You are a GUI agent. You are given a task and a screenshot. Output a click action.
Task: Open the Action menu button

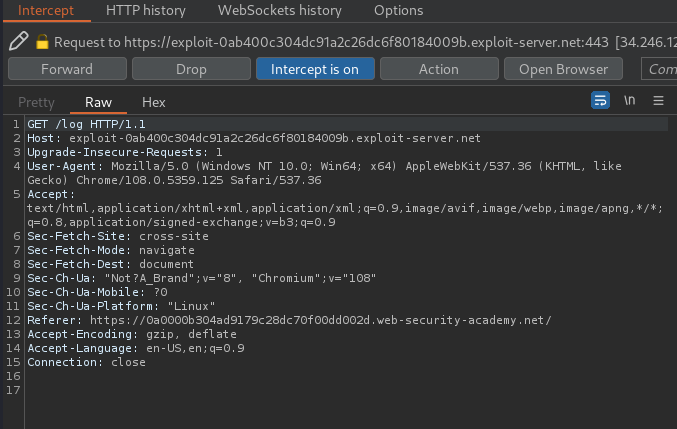tap(439, 69)
